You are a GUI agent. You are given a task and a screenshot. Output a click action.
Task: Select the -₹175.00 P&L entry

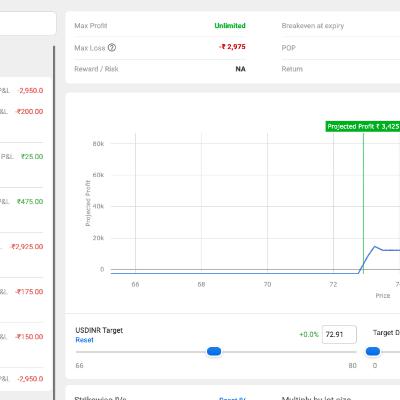tap(29, 292)
